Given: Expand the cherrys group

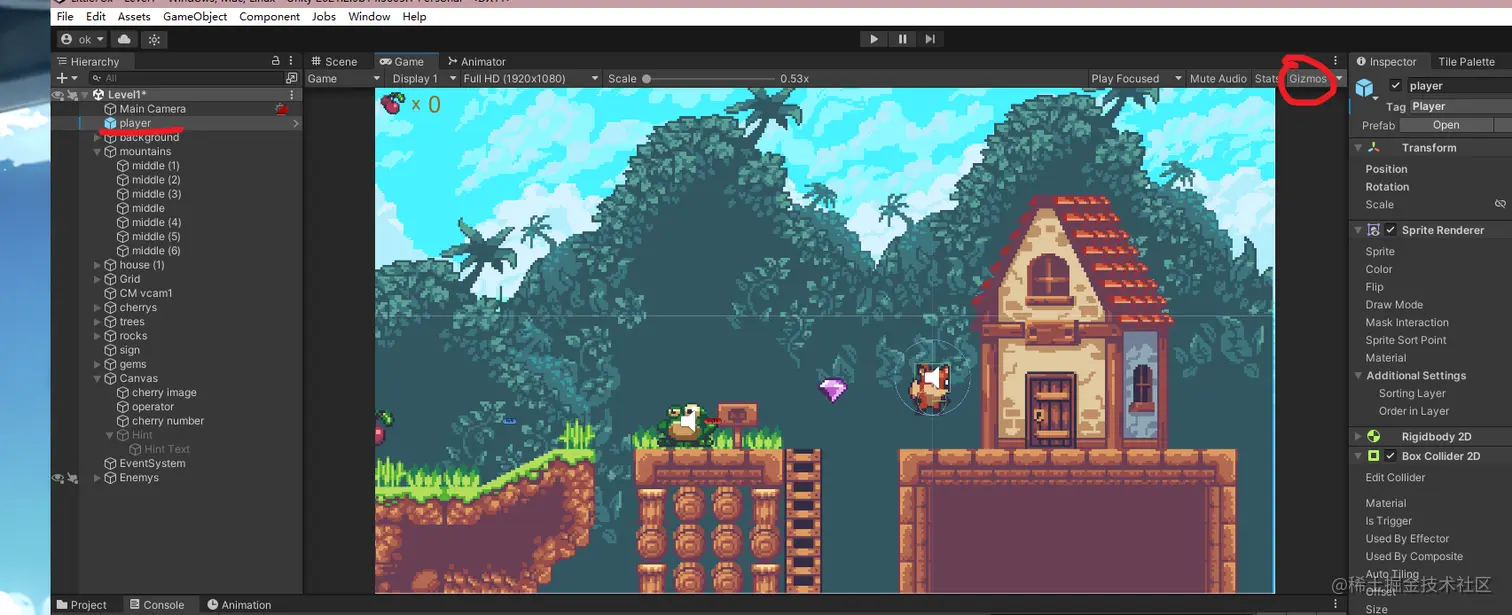Looking at the screenshot, I should pos(97,308).
